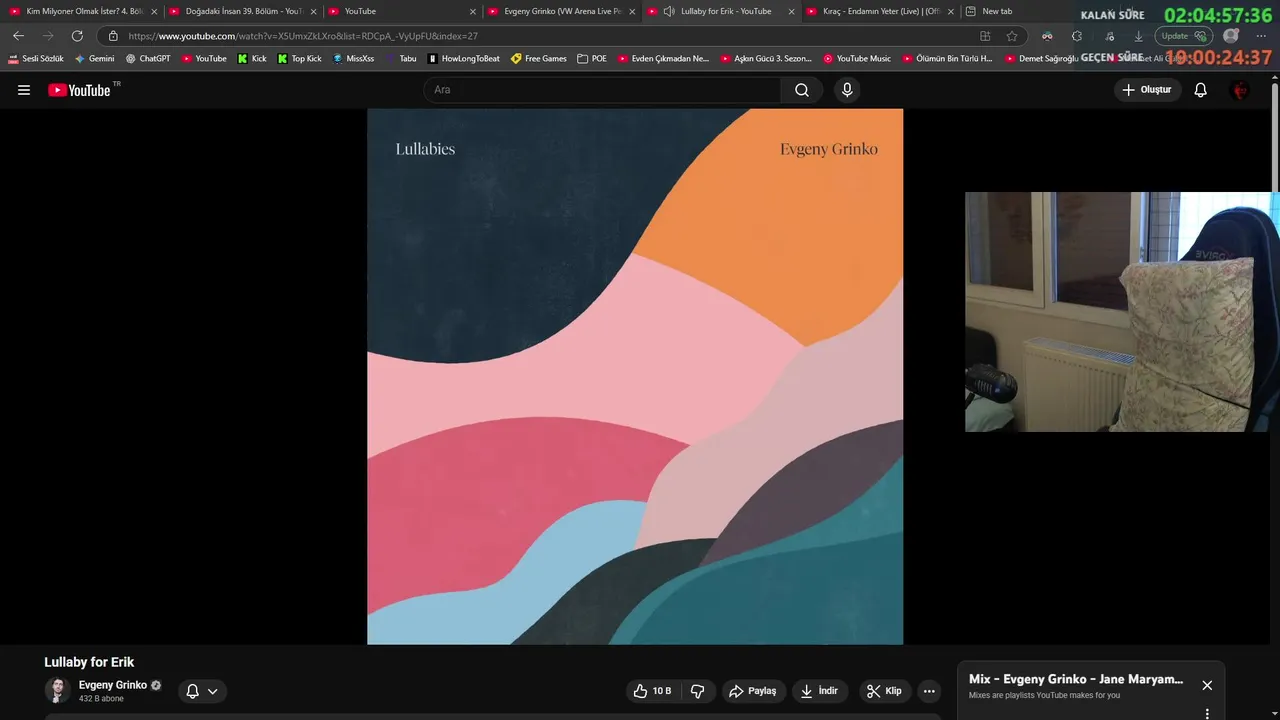Expand the POE bookmarks folder
This screenshot has height=720, width=1280.
[592, 59]
